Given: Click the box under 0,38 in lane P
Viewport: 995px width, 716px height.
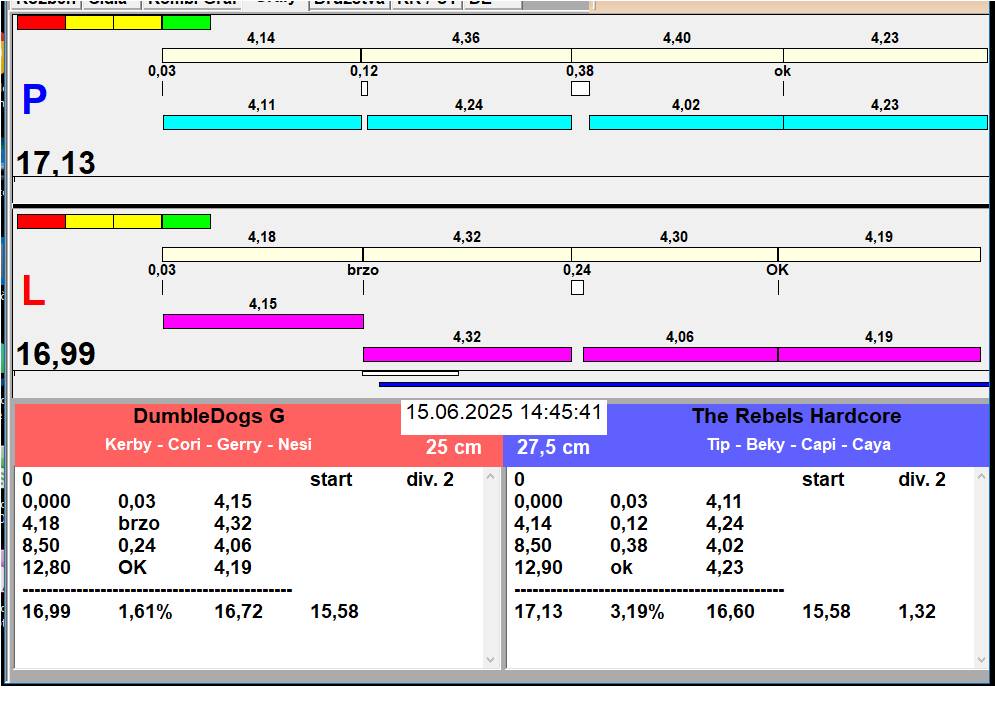Looking at the screenshot, I should pos(580,89).
